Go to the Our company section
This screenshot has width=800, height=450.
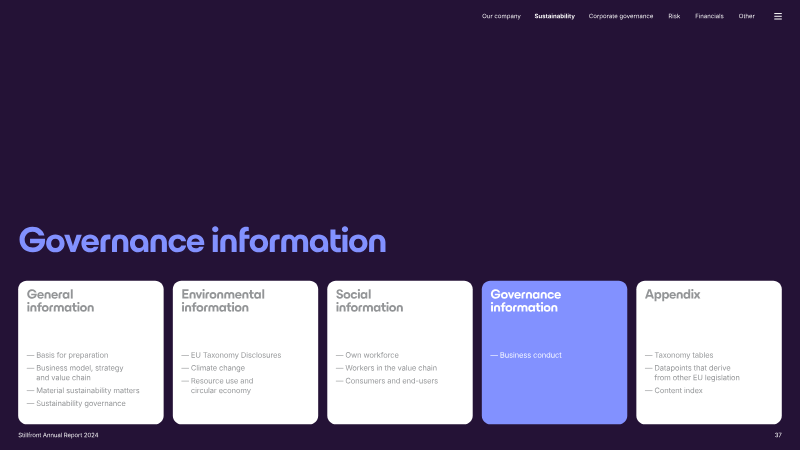[501, 16]
